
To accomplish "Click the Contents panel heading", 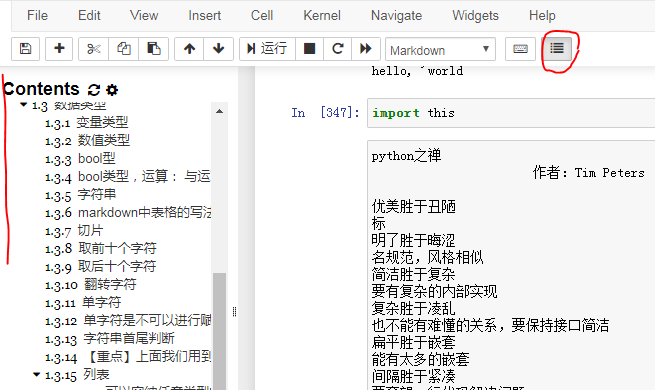I will (x=41, y=89).
